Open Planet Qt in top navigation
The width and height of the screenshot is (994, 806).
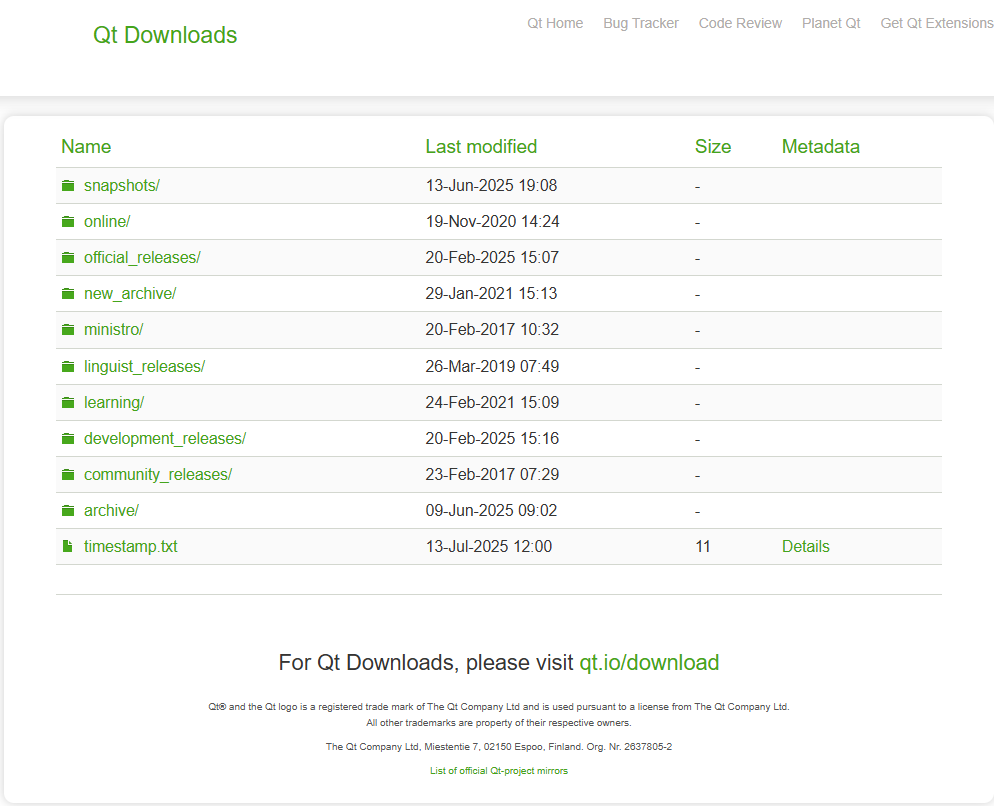831,23
